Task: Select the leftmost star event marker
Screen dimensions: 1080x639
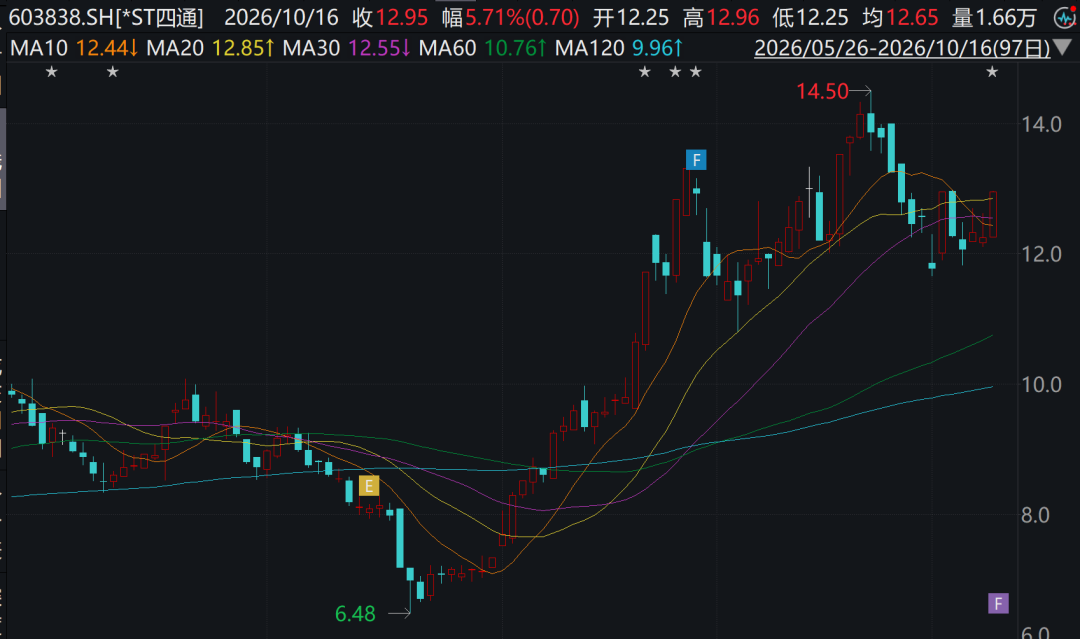Action: click(52, 72)
